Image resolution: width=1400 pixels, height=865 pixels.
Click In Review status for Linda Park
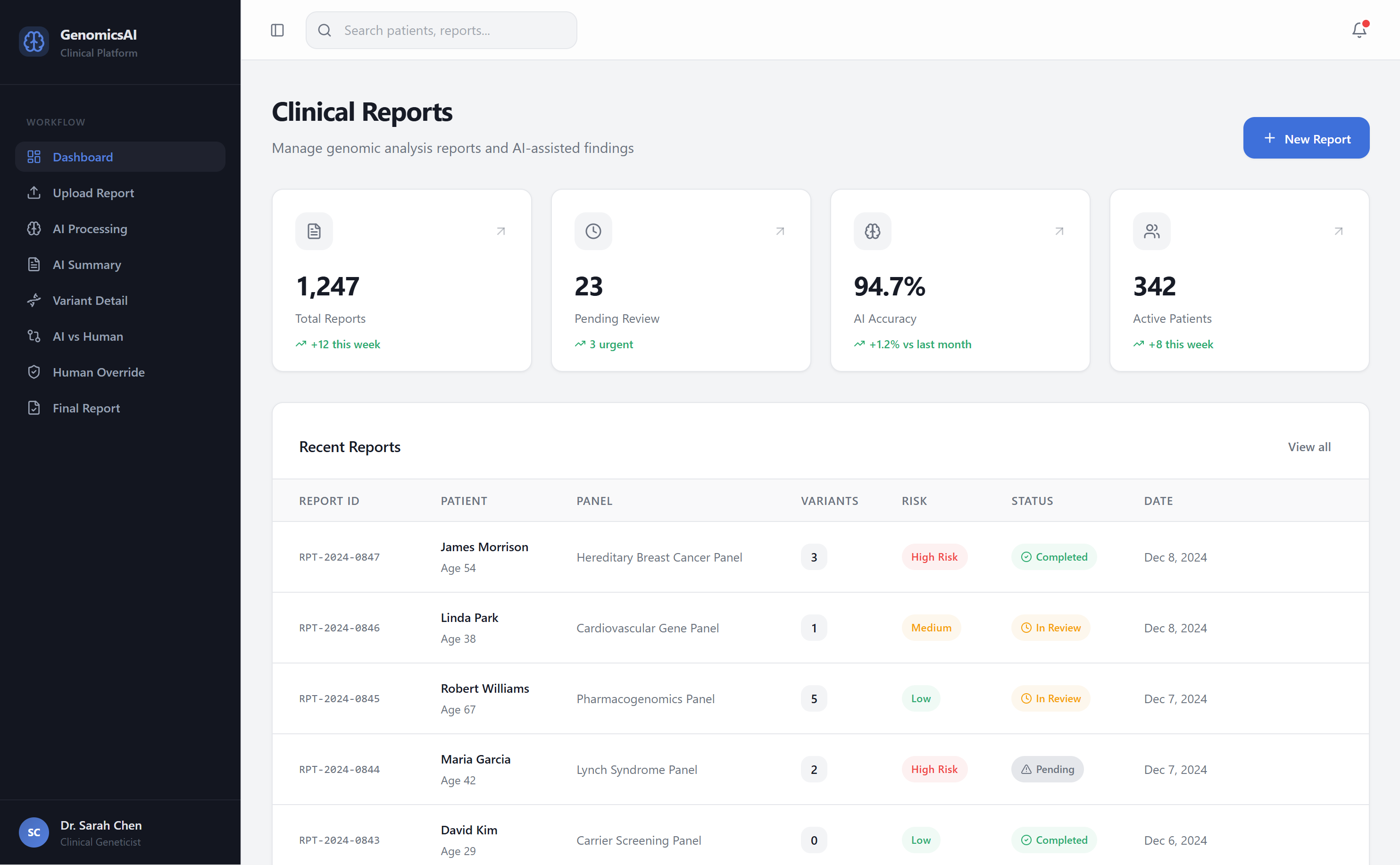pyautogui.click(x=1051, y=628)
